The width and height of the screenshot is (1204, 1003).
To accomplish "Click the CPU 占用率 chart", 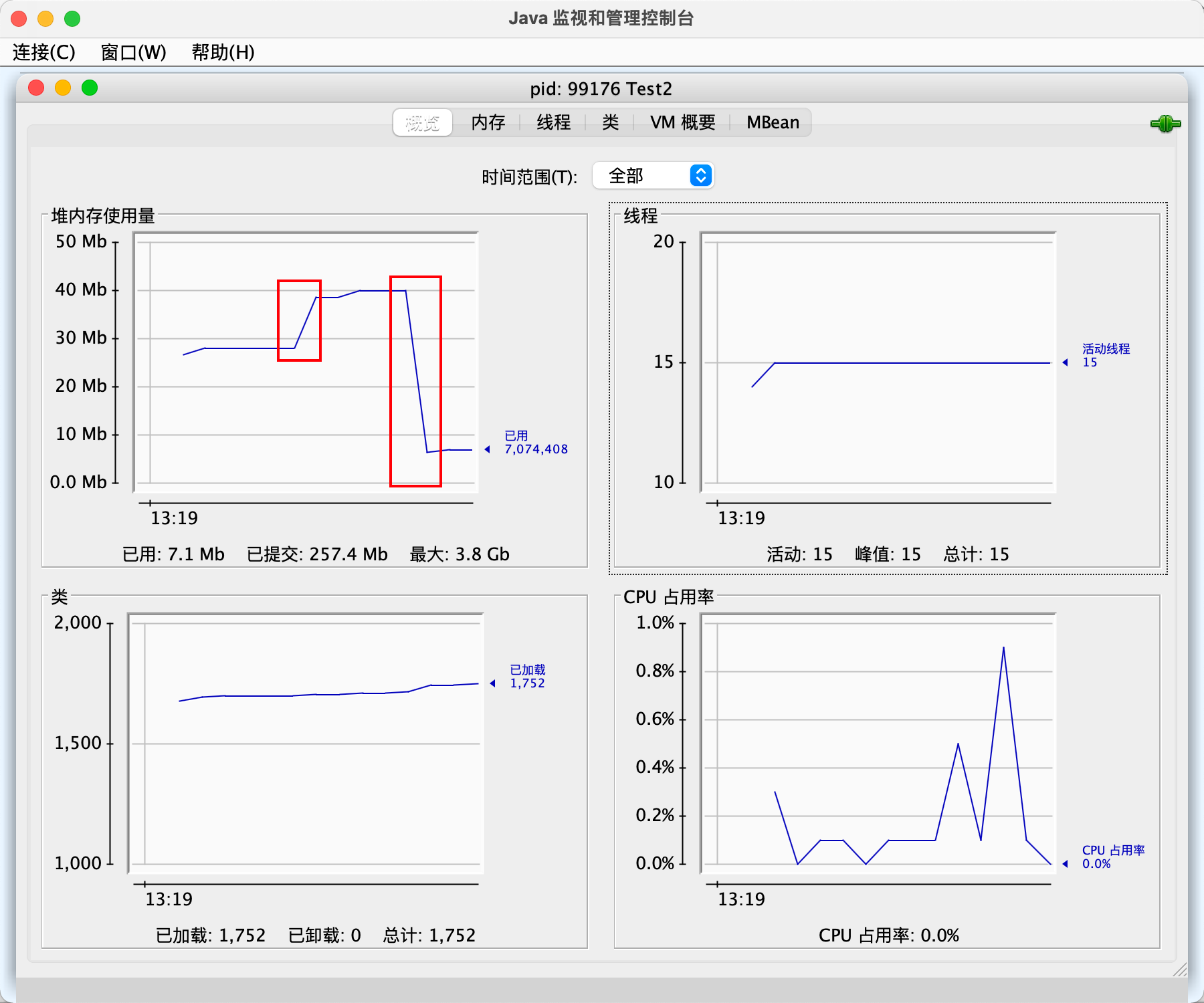I will [x=878, y=743].
